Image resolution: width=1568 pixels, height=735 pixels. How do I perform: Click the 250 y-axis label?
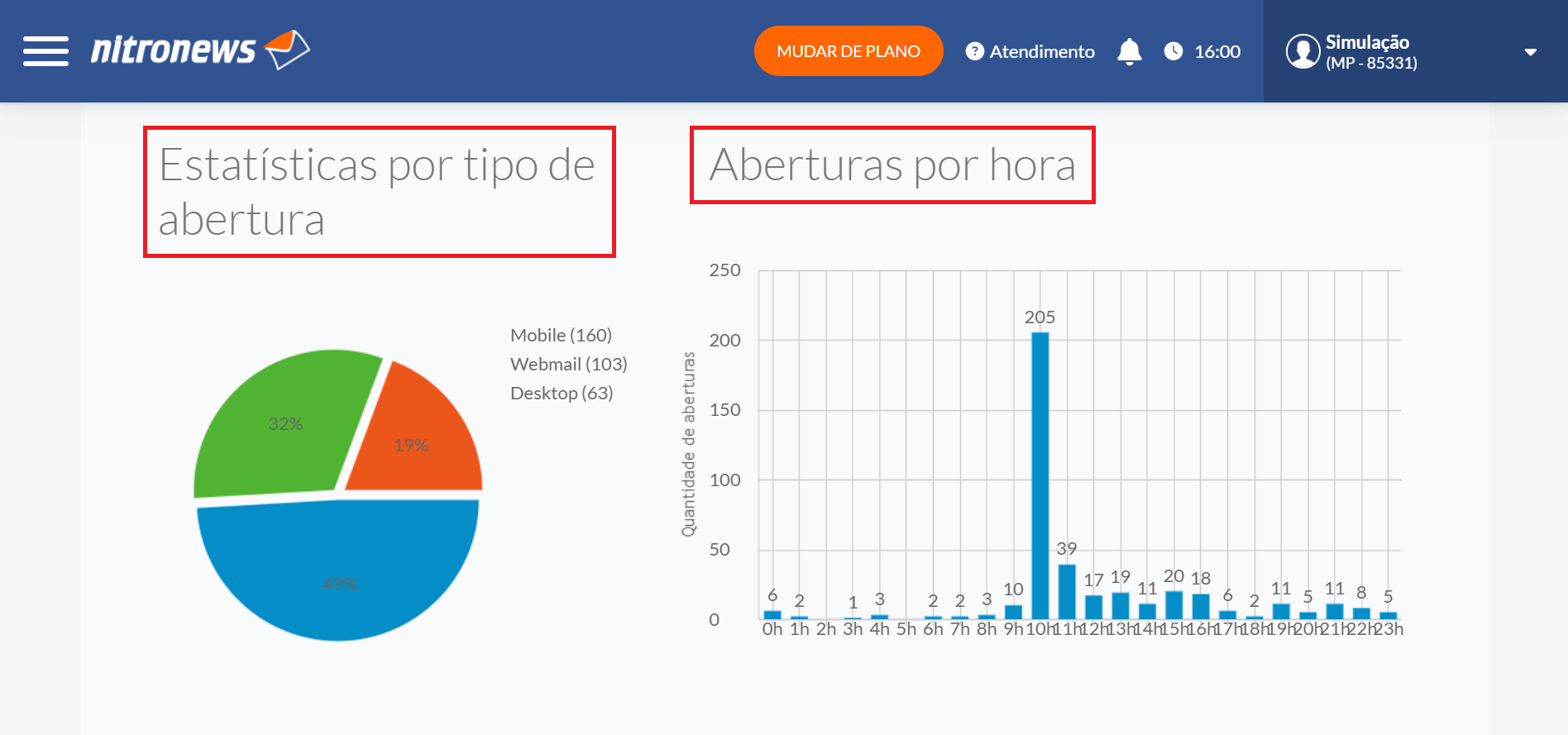[724, 270]
